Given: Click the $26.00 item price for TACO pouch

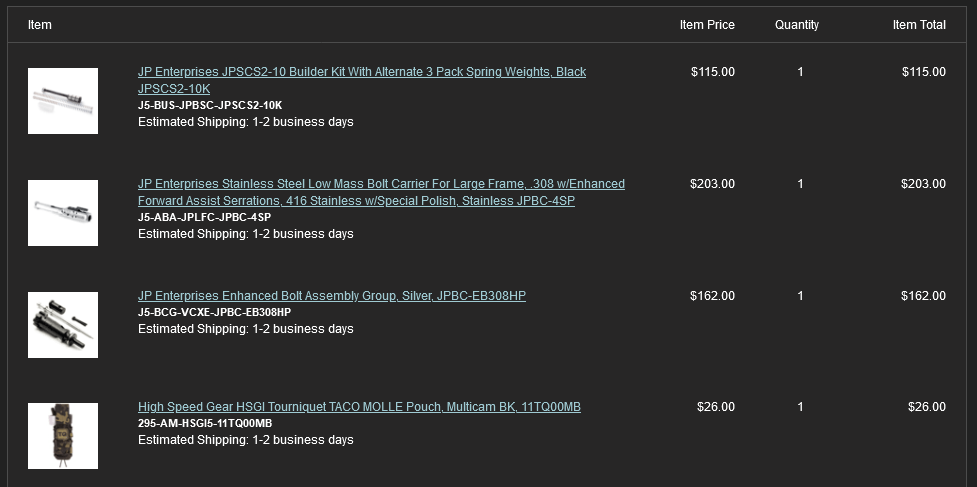Looking at the screenshot, I should pyautogui.click(x=716, y=407).
